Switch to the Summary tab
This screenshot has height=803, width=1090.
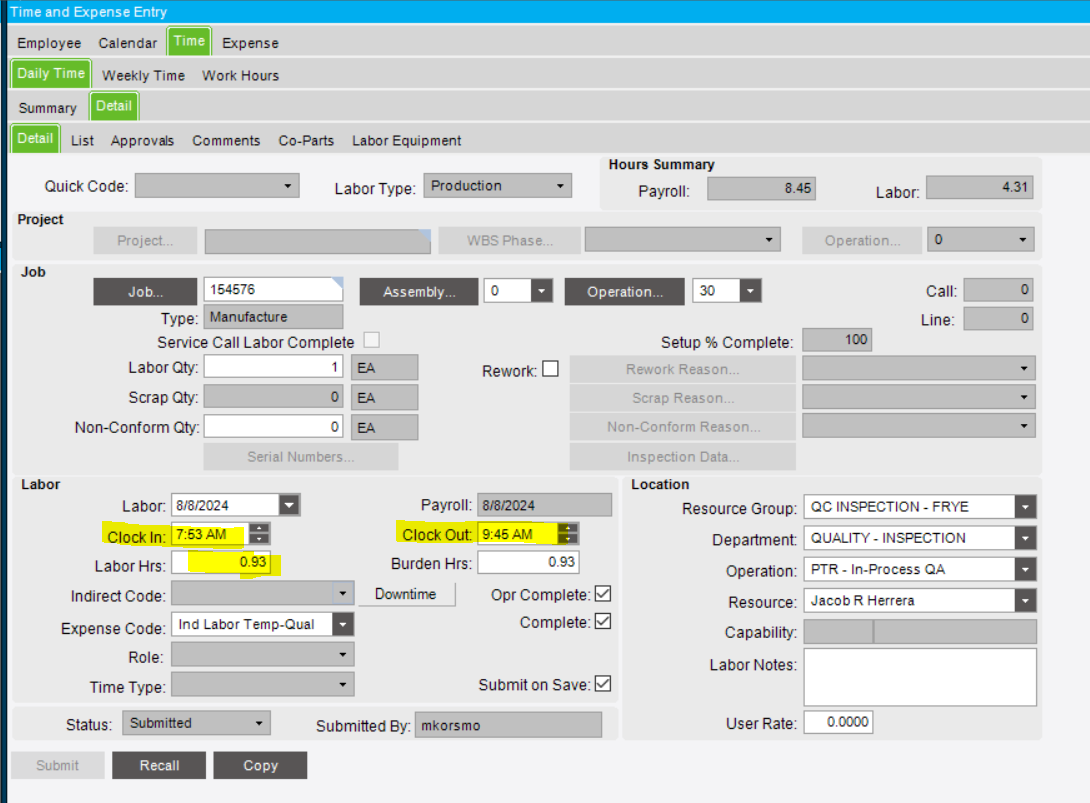tap(47, 108)
